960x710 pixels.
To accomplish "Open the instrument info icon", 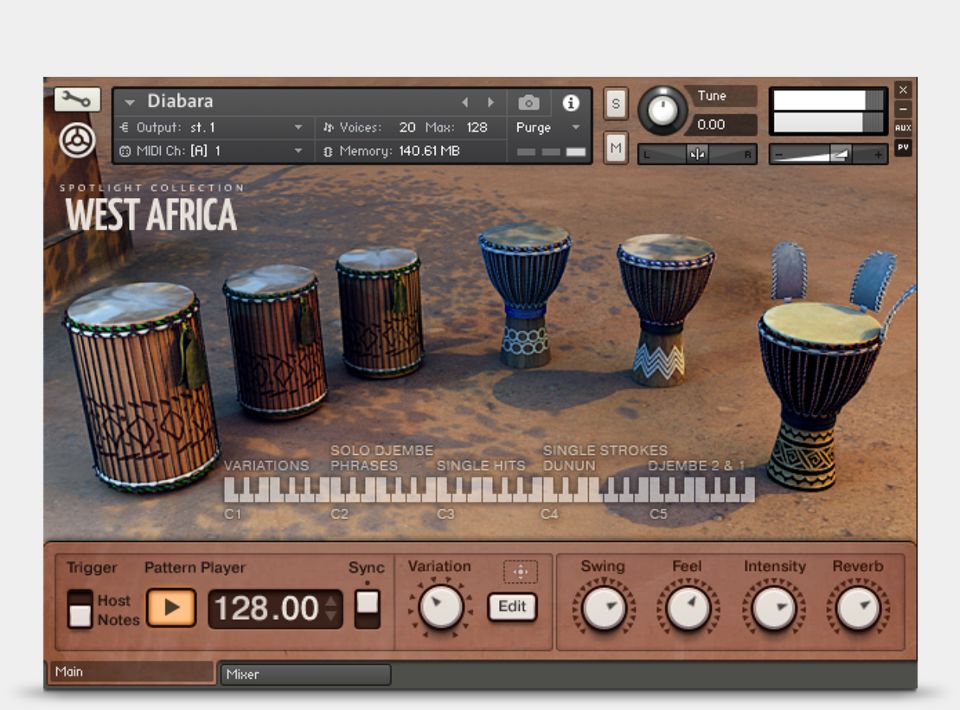I will tap(571, 102).
